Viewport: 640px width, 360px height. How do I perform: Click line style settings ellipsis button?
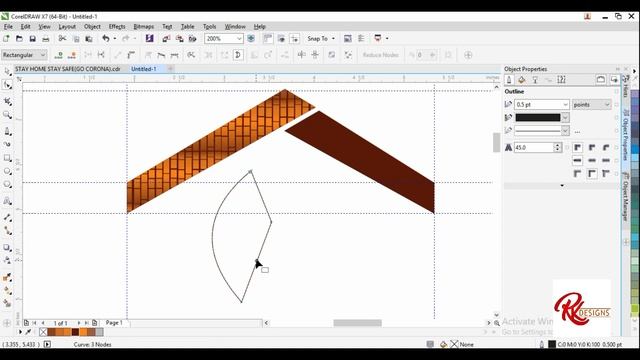577,131
